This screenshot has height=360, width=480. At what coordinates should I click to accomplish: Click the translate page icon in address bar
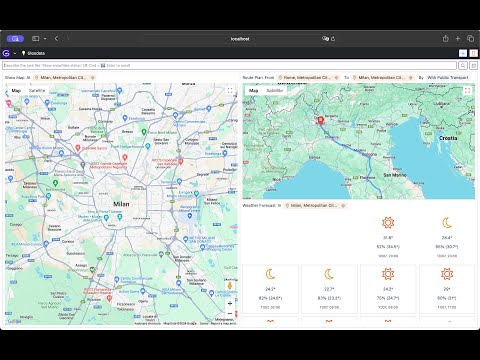(x=325, y=39)
